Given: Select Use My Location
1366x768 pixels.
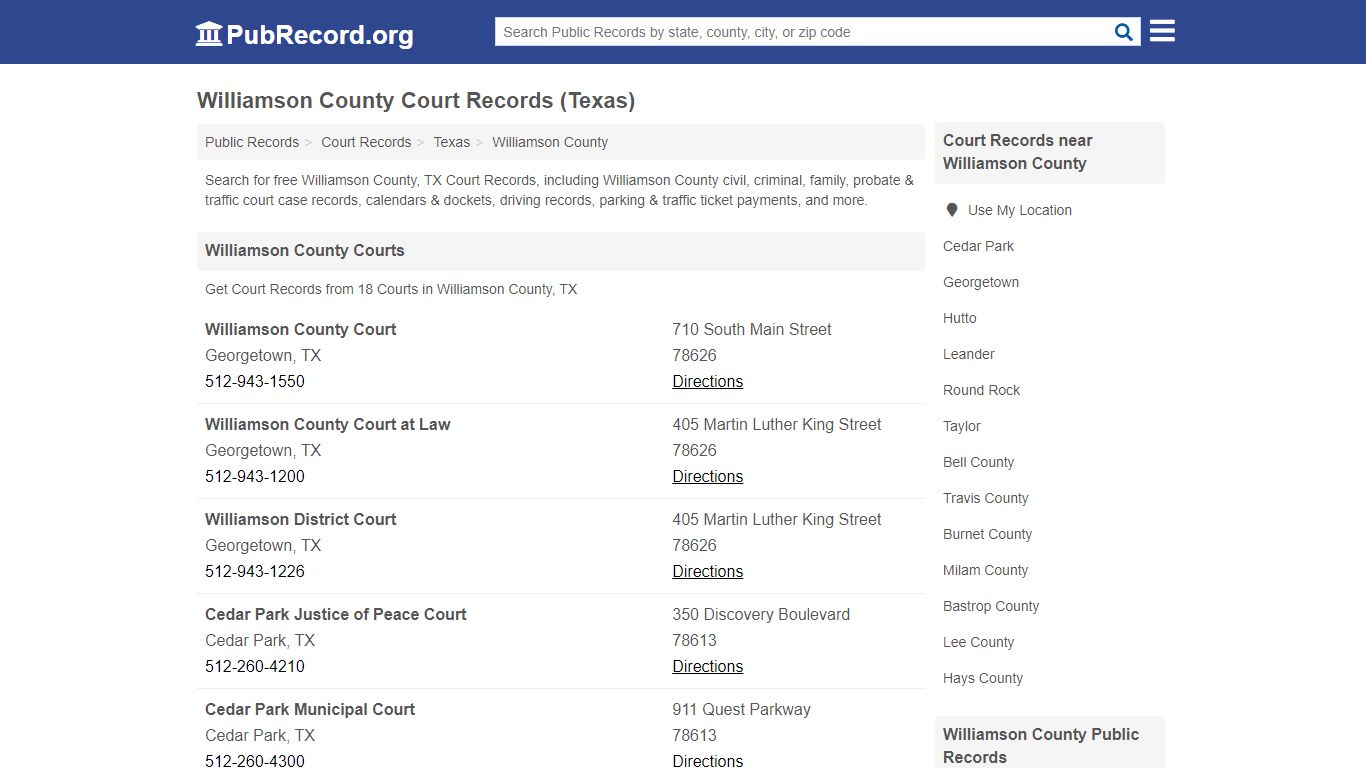Looking at the screenshot, I should point(1020,210).
